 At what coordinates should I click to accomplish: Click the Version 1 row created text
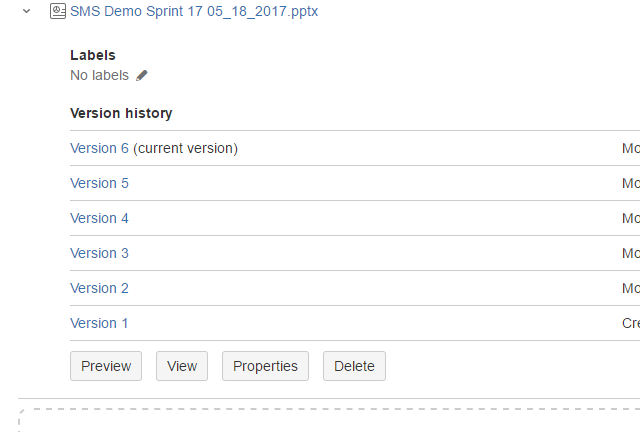(631, 323)
